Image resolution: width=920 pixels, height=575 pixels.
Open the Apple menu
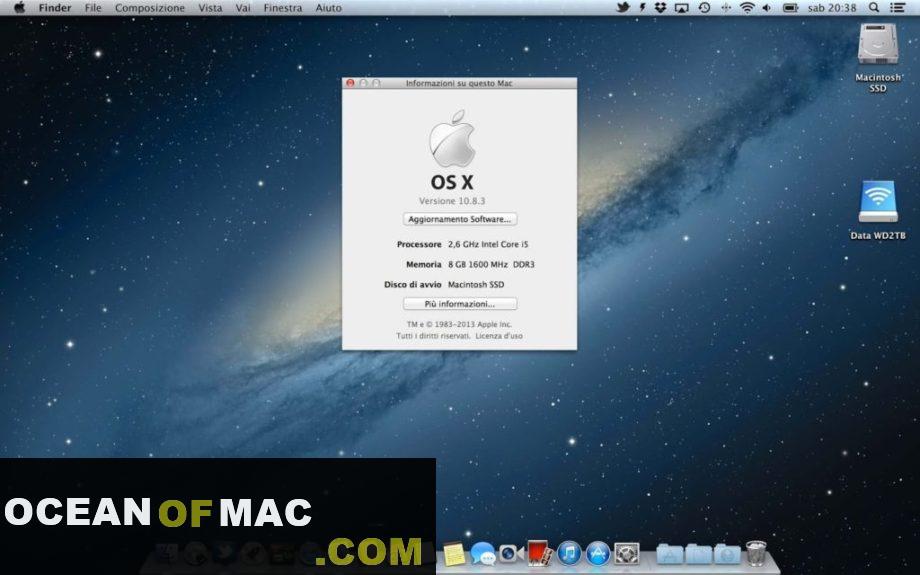click(x=19, y=8)
